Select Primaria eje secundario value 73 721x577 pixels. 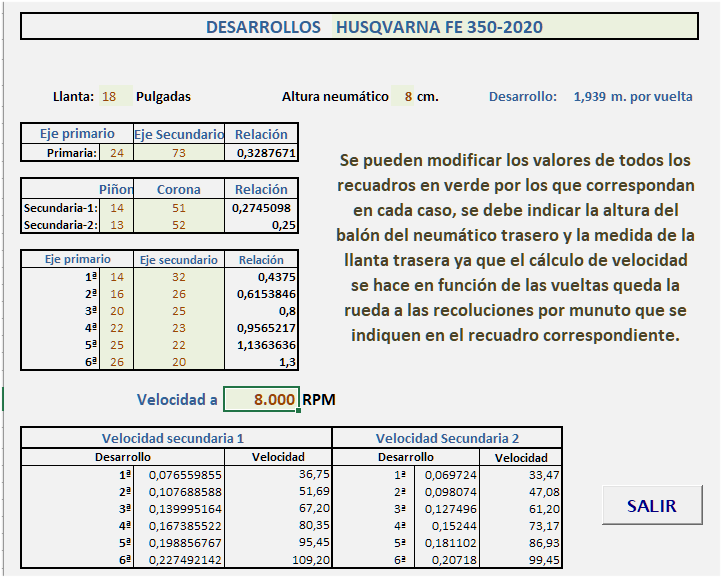point(179,153)
